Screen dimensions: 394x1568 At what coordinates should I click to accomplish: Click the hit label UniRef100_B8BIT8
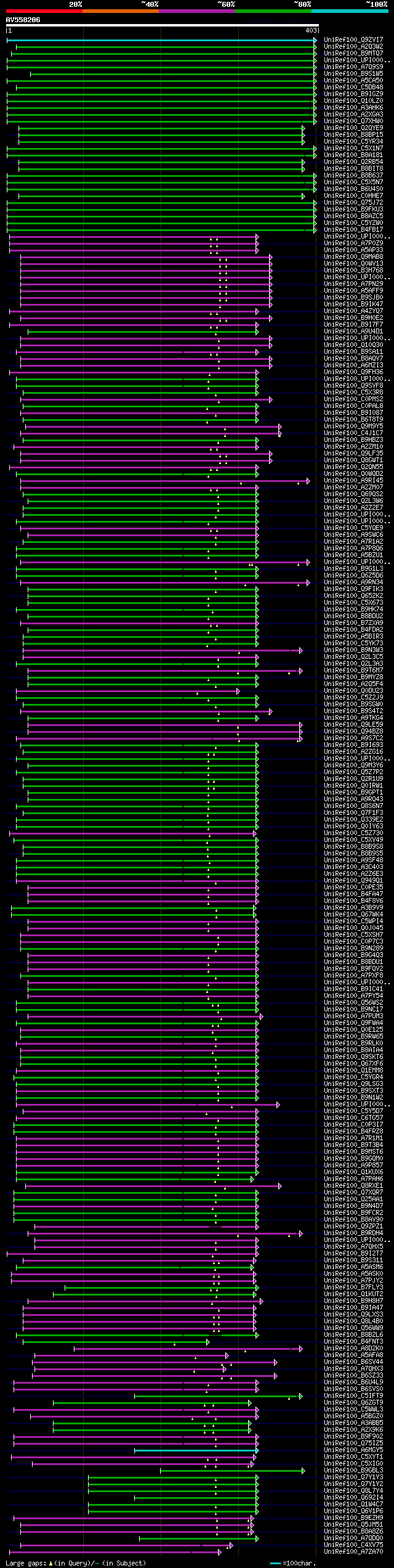[353, 169]
